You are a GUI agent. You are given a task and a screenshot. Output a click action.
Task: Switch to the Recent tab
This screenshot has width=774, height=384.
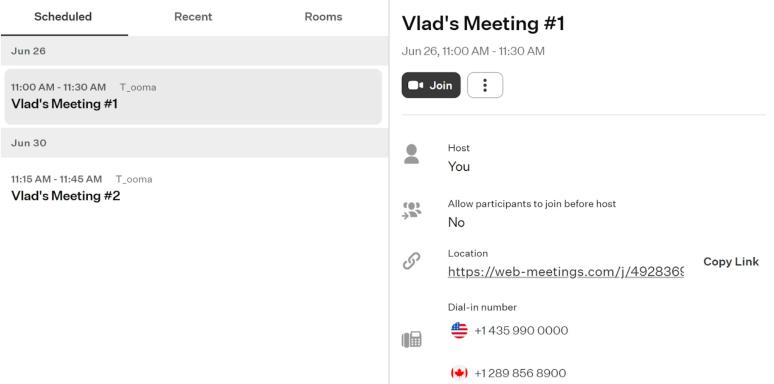193,17
